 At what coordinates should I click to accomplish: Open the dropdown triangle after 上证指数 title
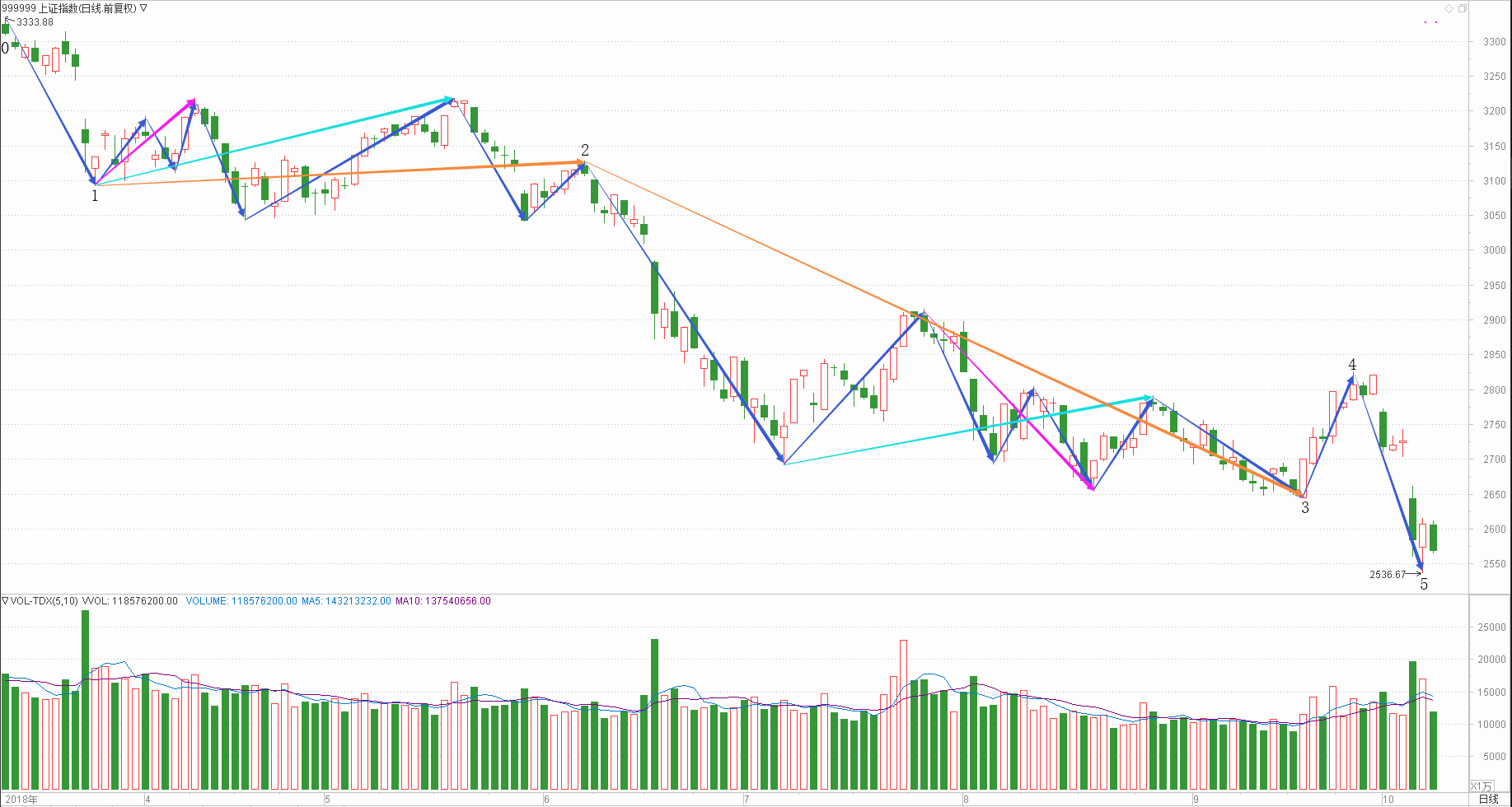143,8
